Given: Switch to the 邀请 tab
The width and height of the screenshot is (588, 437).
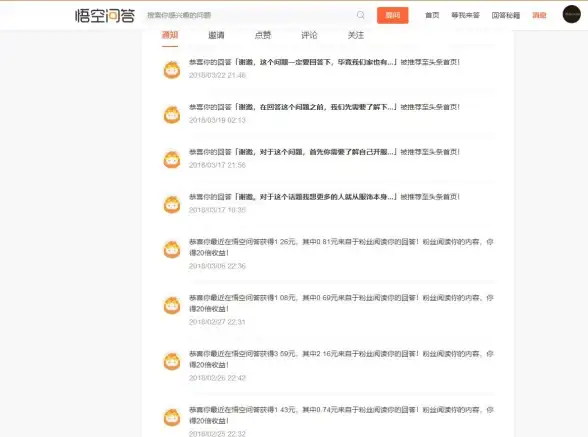Looking at the screenshot, I should [216, 35].
